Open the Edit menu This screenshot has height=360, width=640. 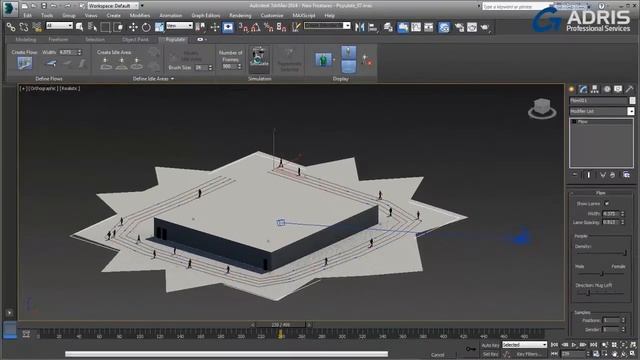pos(27,16)
